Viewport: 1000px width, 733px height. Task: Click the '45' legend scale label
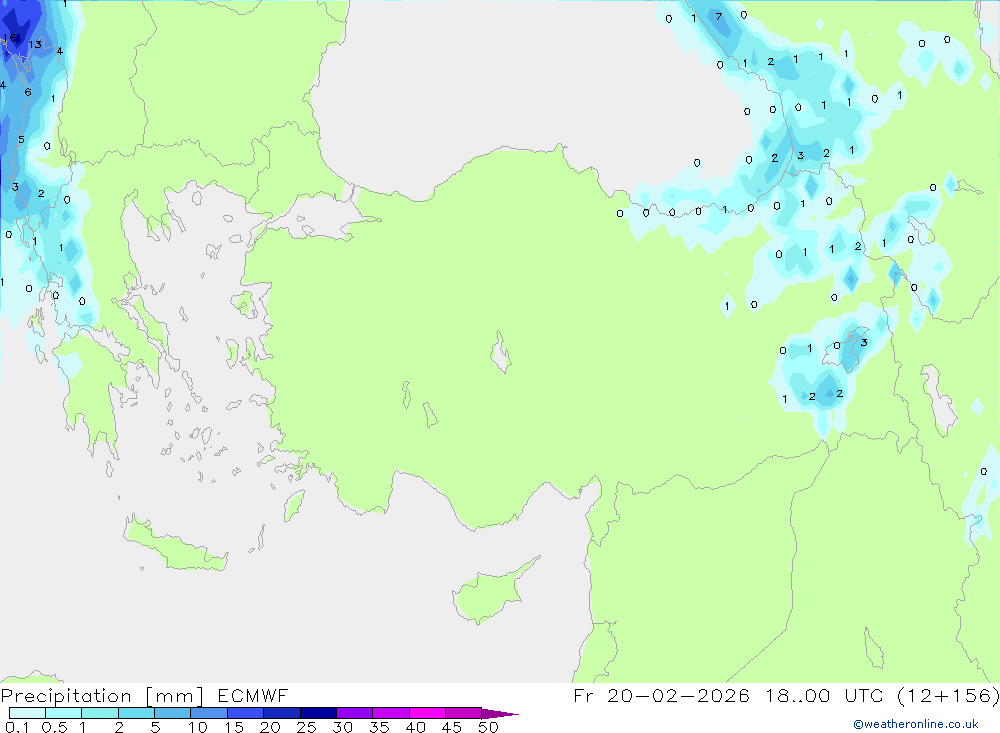pyautogui.click(x=452, y=727)
